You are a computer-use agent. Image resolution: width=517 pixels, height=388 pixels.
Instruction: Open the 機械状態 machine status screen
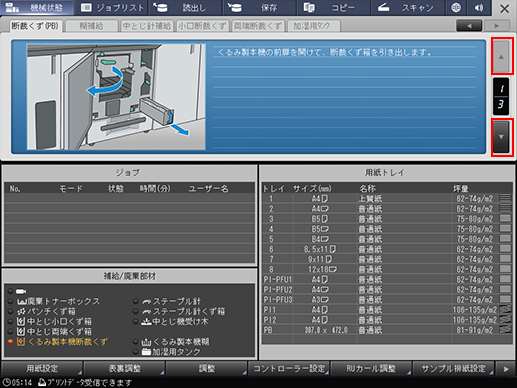(37, 8)
